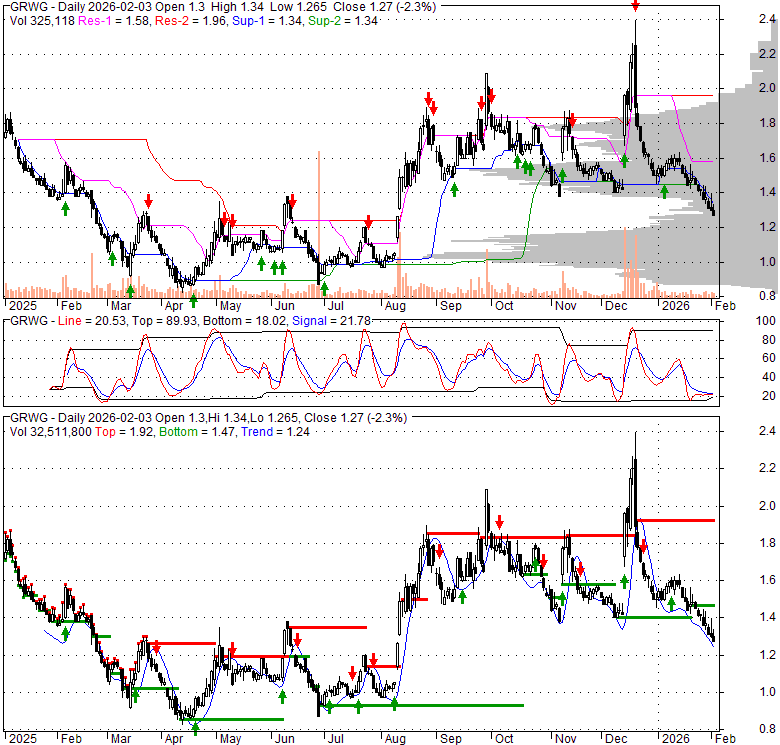This screenshot has width=780, height=745.
Task: Click the 'Res-2 = 1.96' label
Action: (191, 21)
